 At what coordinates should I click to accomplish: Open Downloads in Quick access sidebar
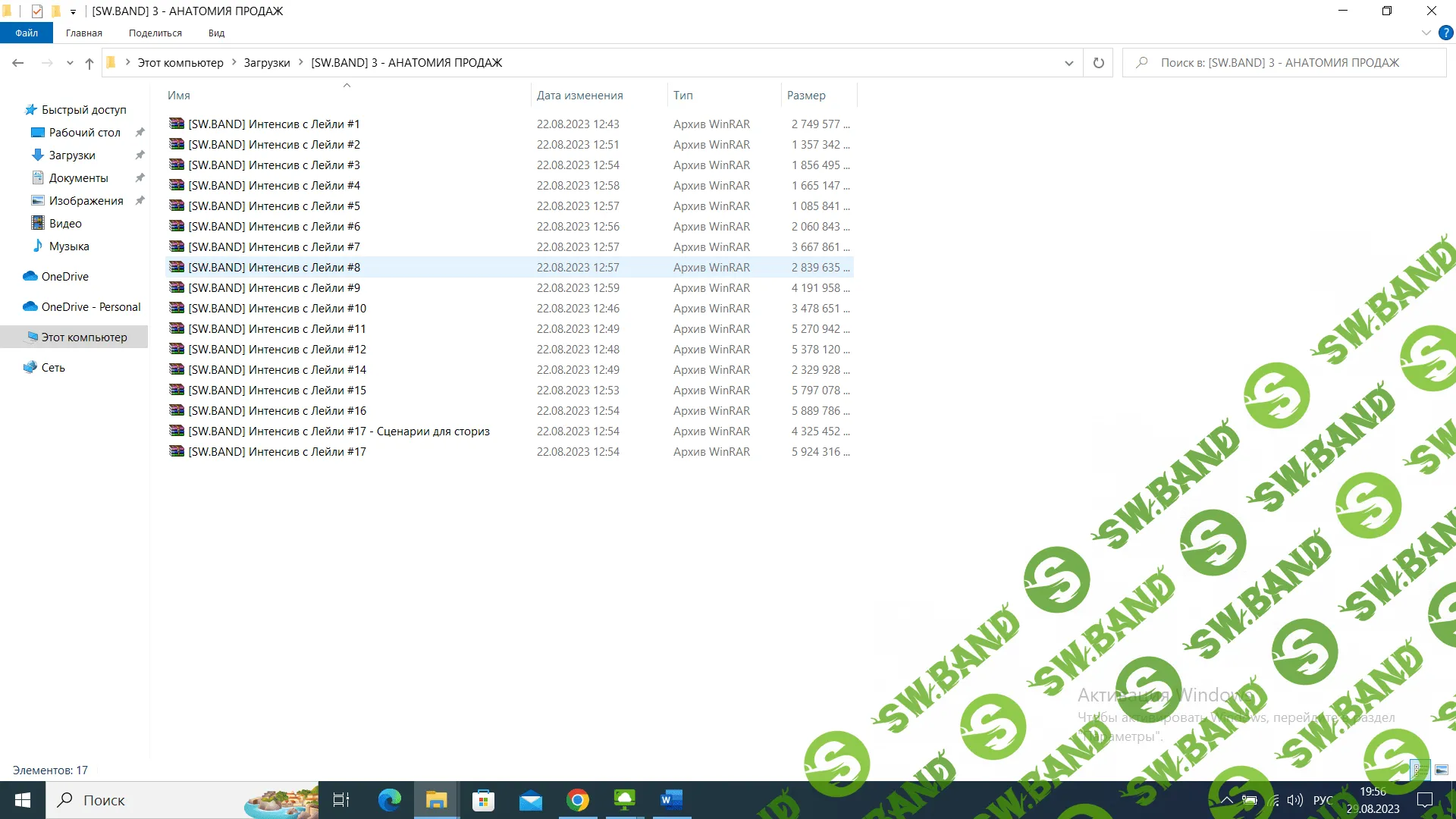72,155
